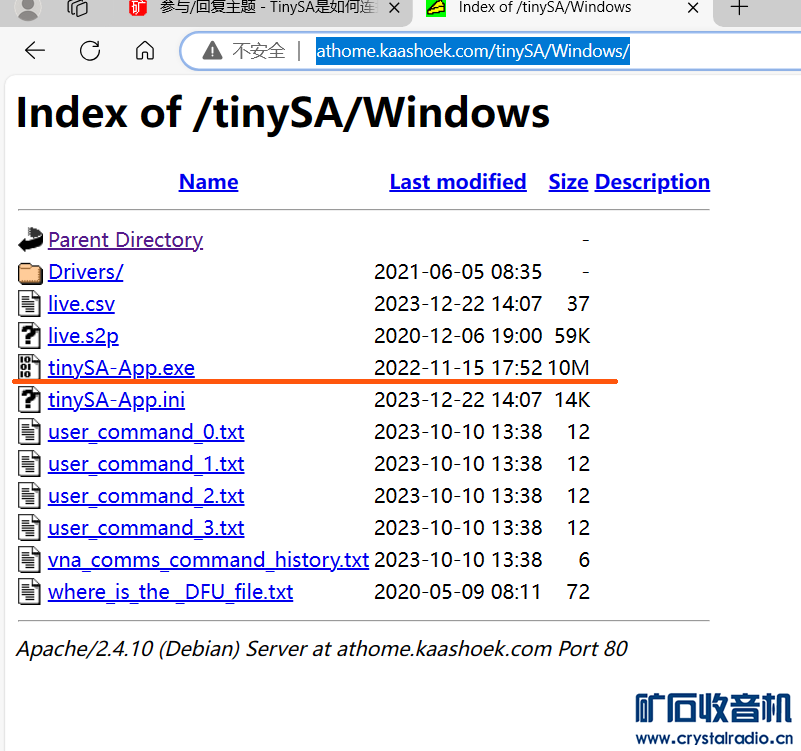Open the Parent Directory link
Viewport: 801px width, 751px height.
pyautogui.click(x=126, y=240)
